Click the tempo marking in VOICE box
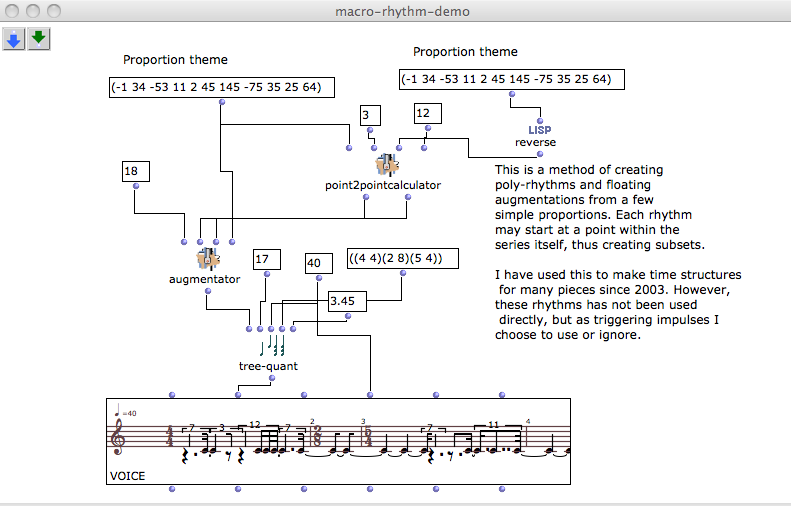 125,413
